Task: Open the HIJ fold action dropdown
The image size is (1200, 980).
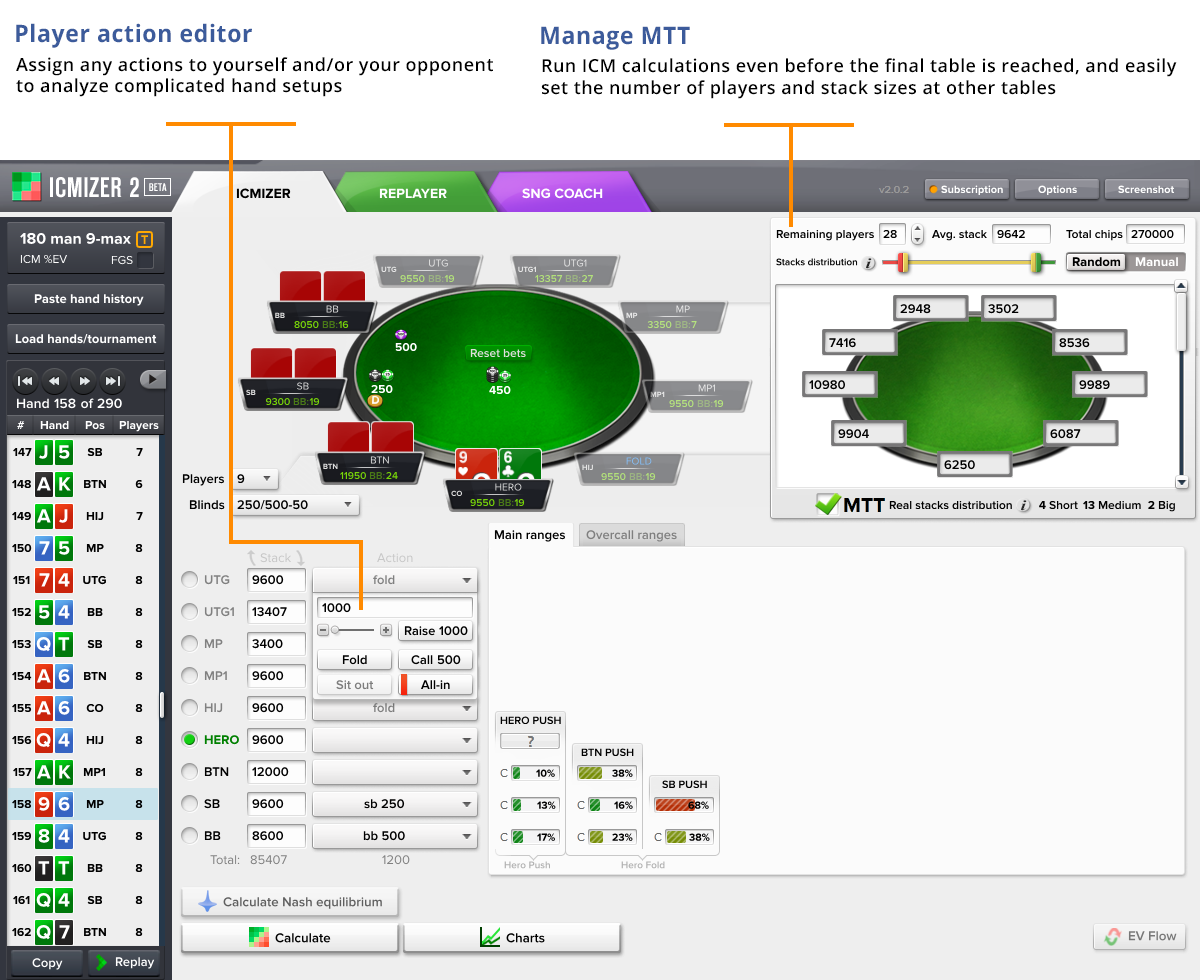Action: (395, 708)
